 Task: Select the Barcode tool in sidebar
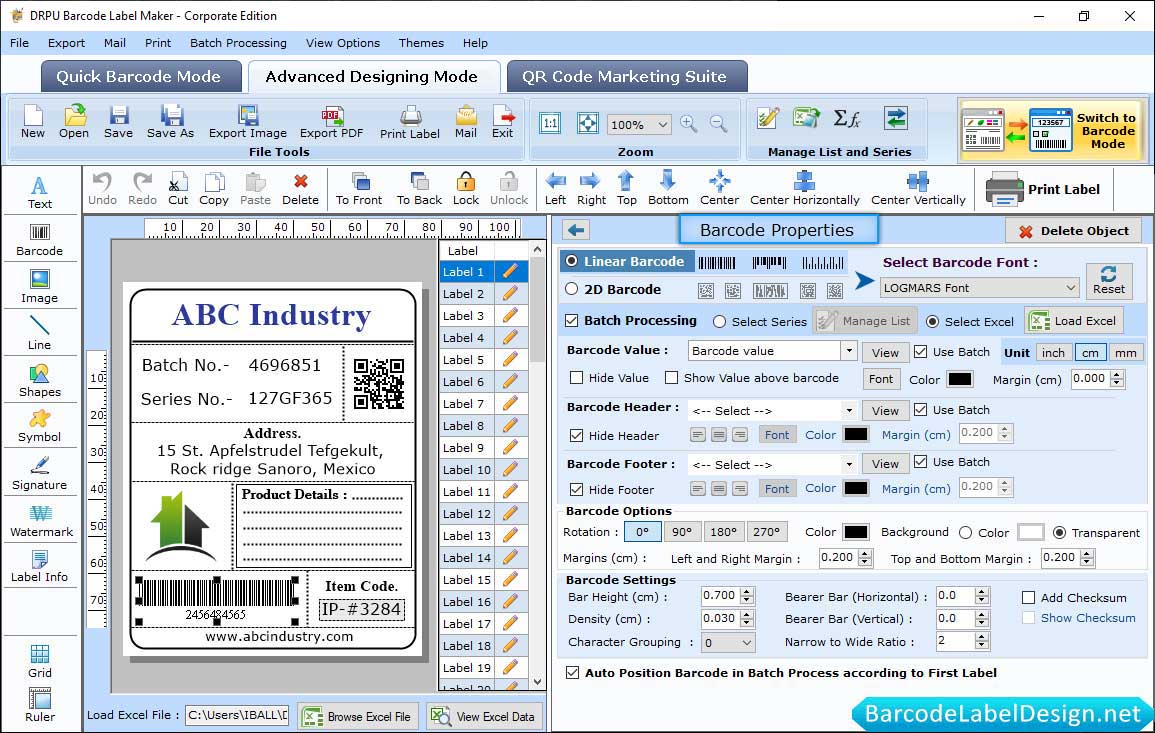click(40, 240)
